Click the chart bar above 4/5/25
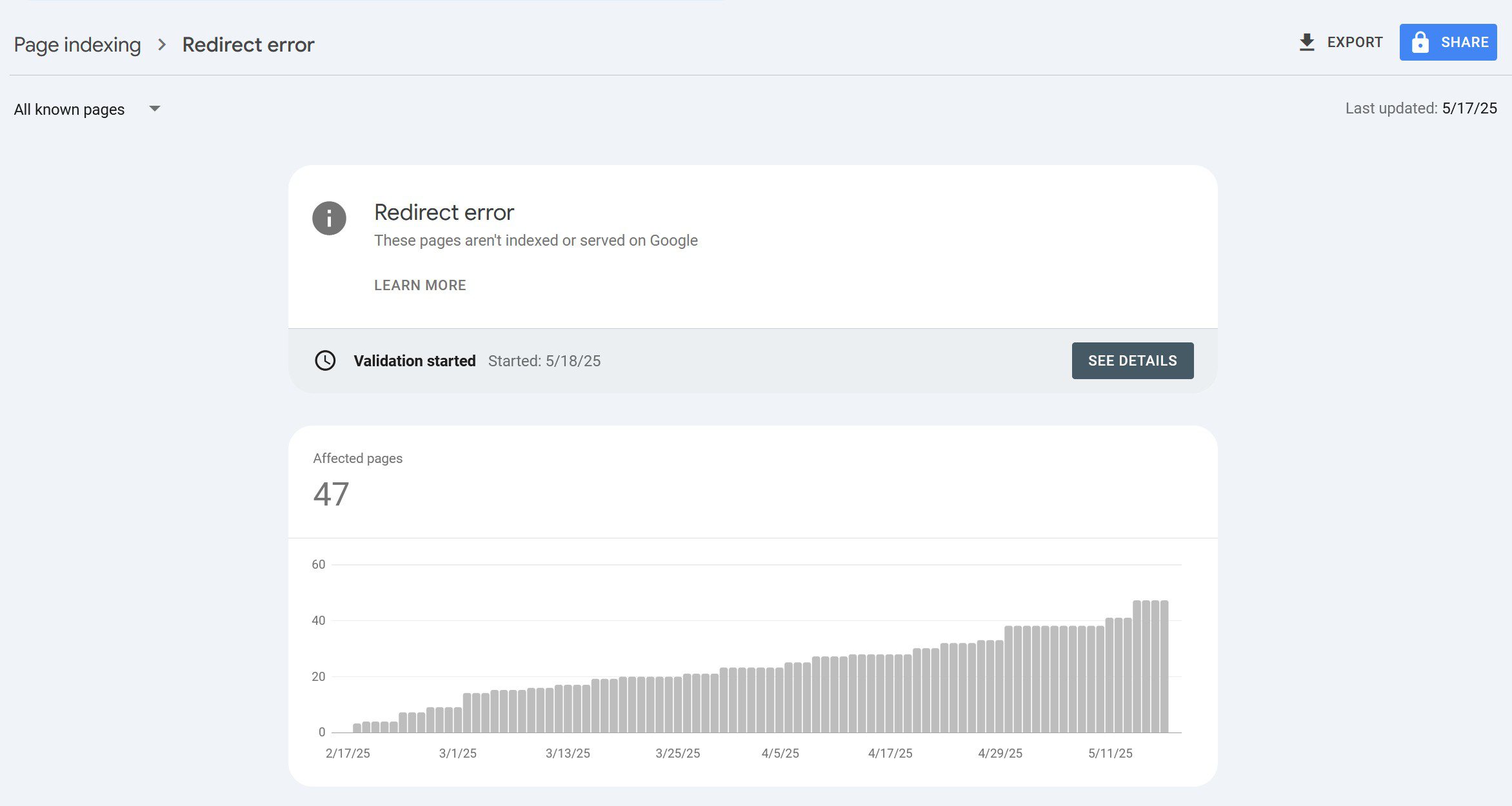Screen dimensions: 1512x806 click(779, 700)
